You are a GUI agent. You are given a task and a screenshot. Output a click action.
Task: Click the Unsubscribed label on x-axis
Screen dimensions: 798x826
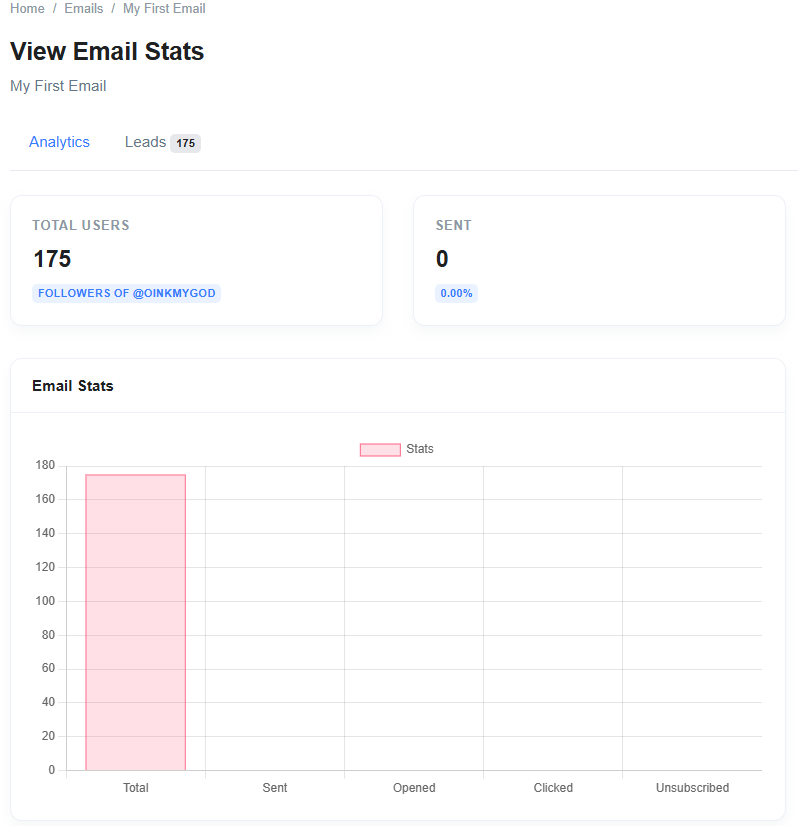pyautogui.click(x=692, y=788)
